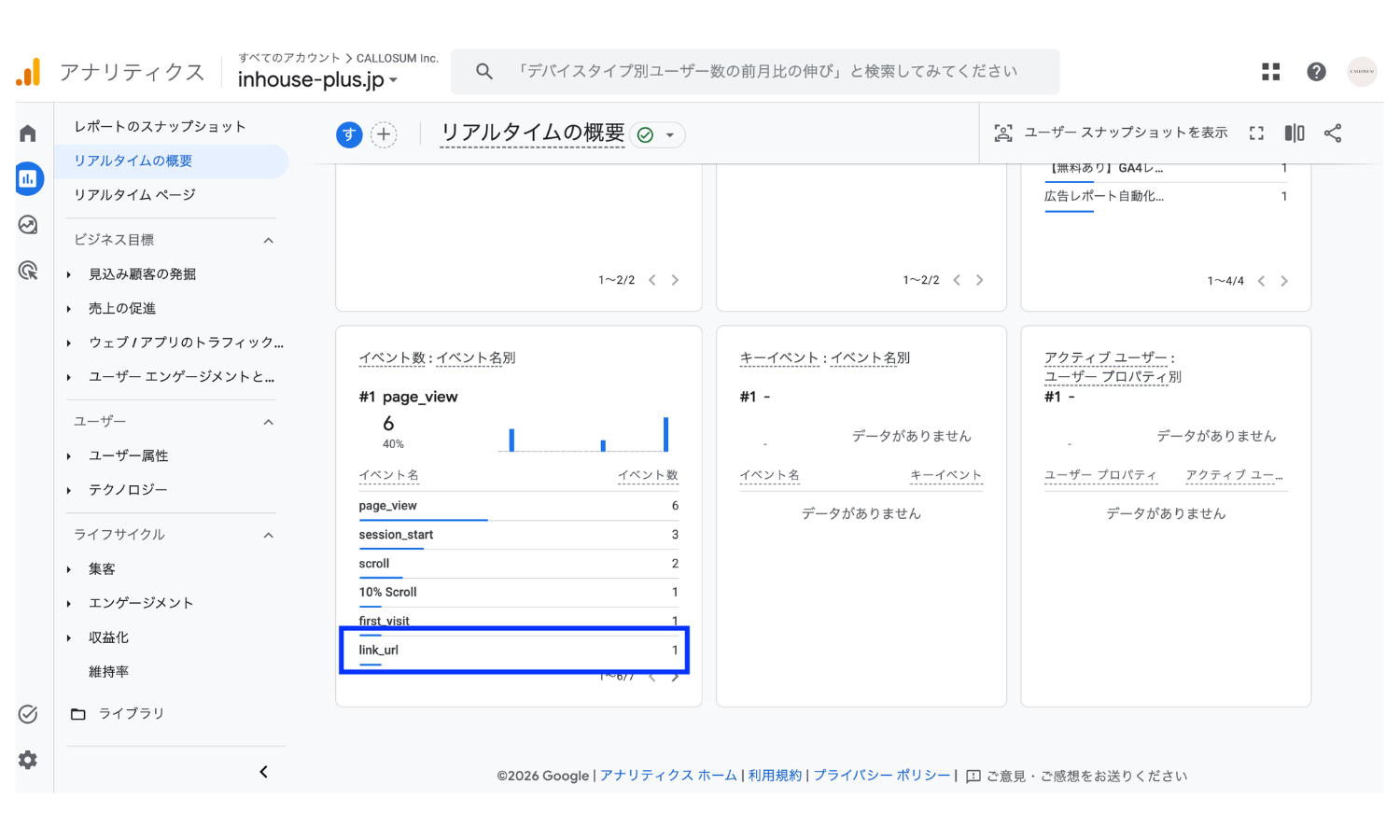Open レポートのスナップショット

[x=160, y=126]
